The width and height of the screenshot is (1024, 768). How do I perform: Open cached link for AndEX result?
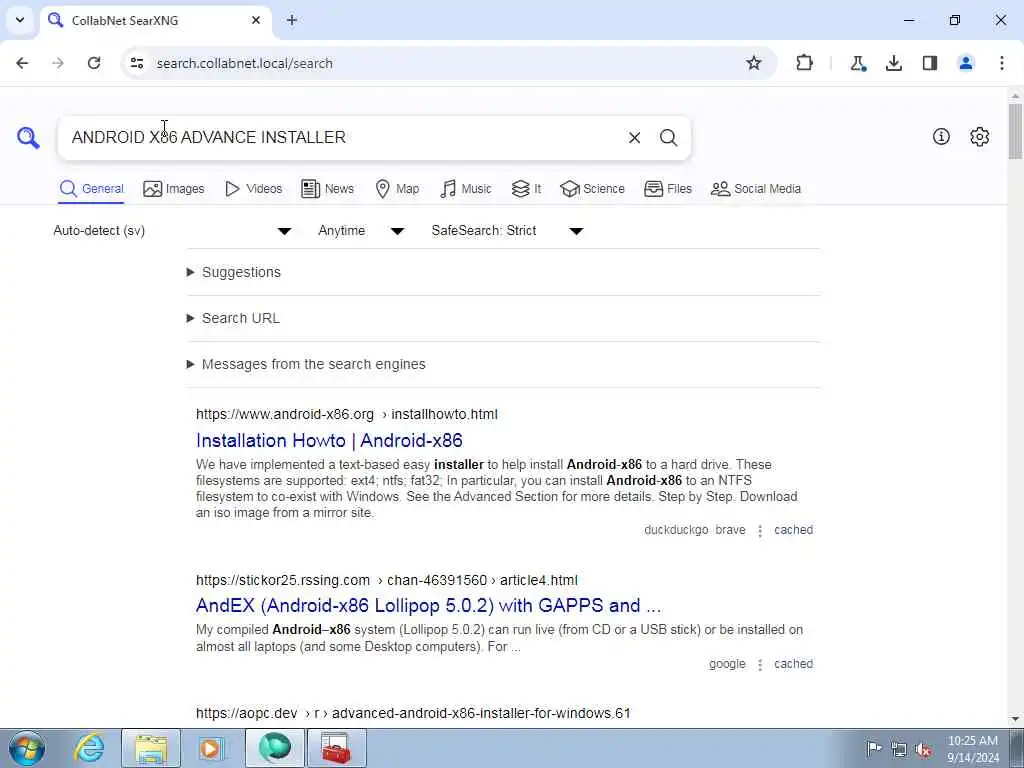click(793, 664)
